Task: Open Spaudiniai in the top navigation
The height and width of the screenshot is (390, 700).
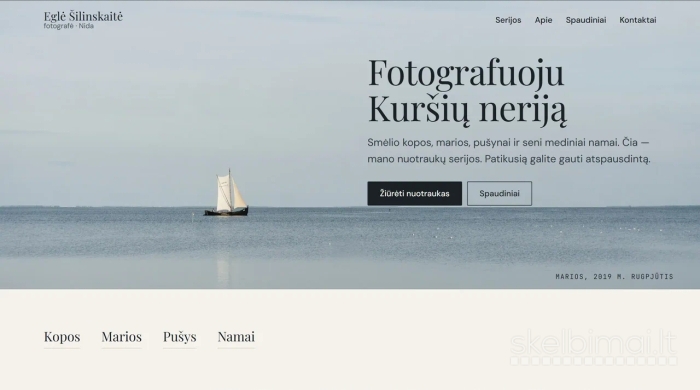Action: (586, 20)
